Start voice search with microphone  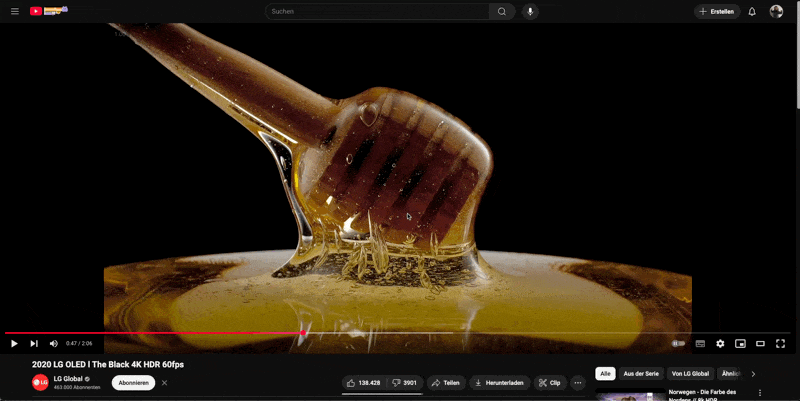click(x=530, y=11)
